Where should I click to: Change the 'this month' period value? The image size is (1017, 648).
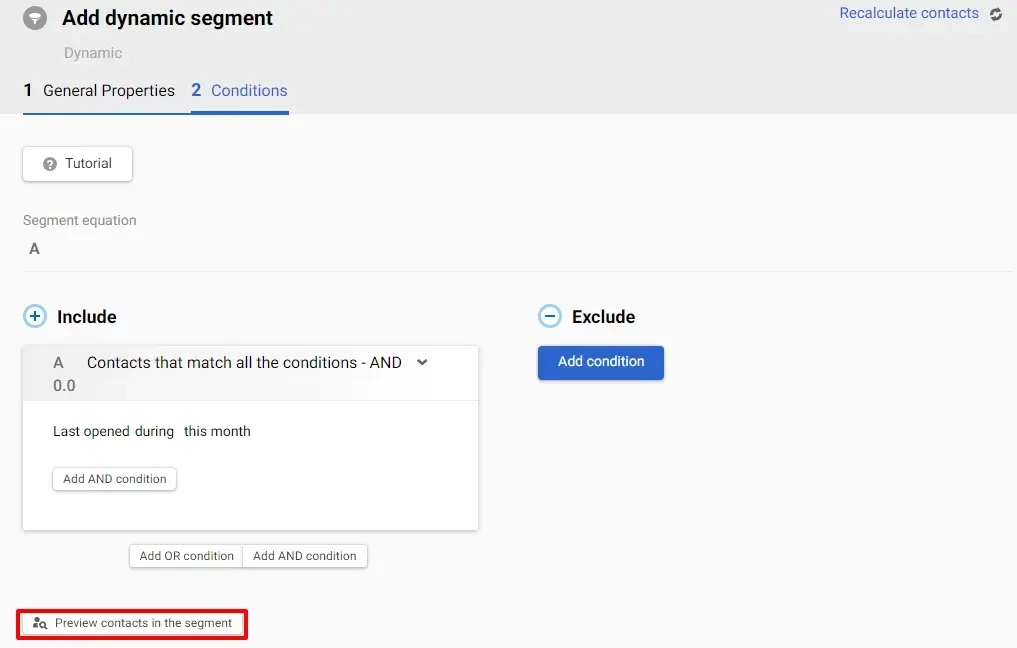point(217,432)
